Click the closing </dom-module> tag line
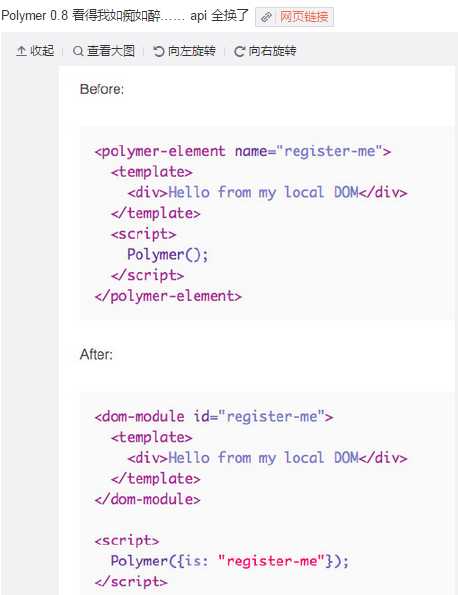The image size is (458, 595). pyautogui.click(x=147, y=499)
